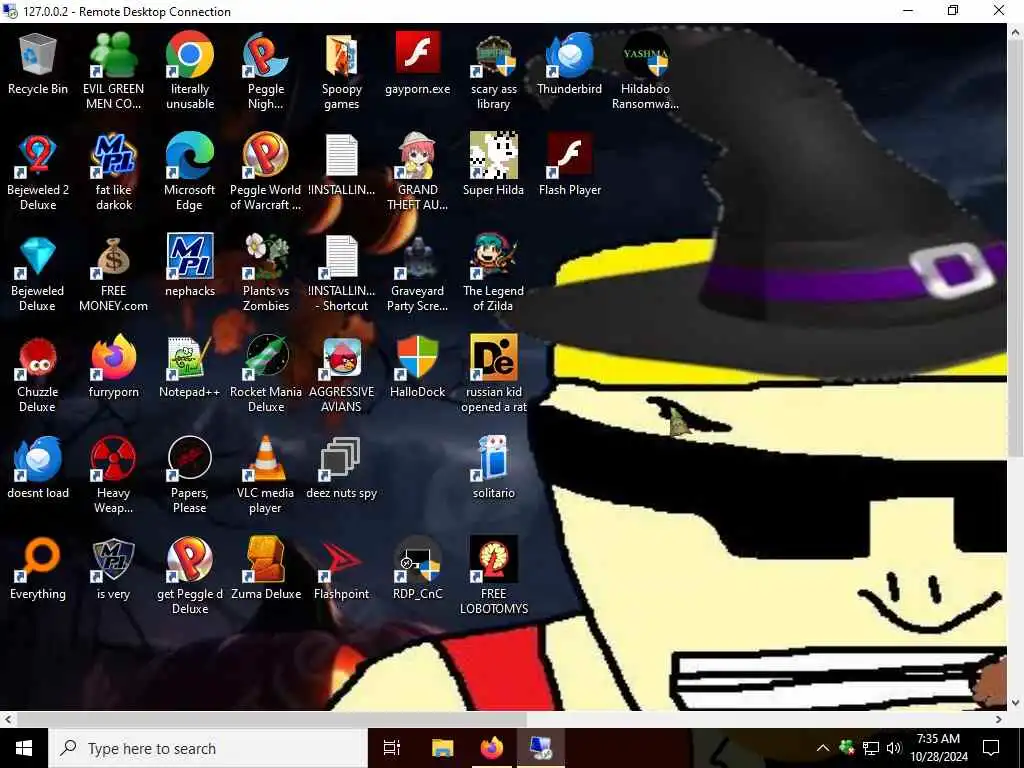Click the Type here to search box
Screen dimensions: 1024x768
[x=208, y=748]
